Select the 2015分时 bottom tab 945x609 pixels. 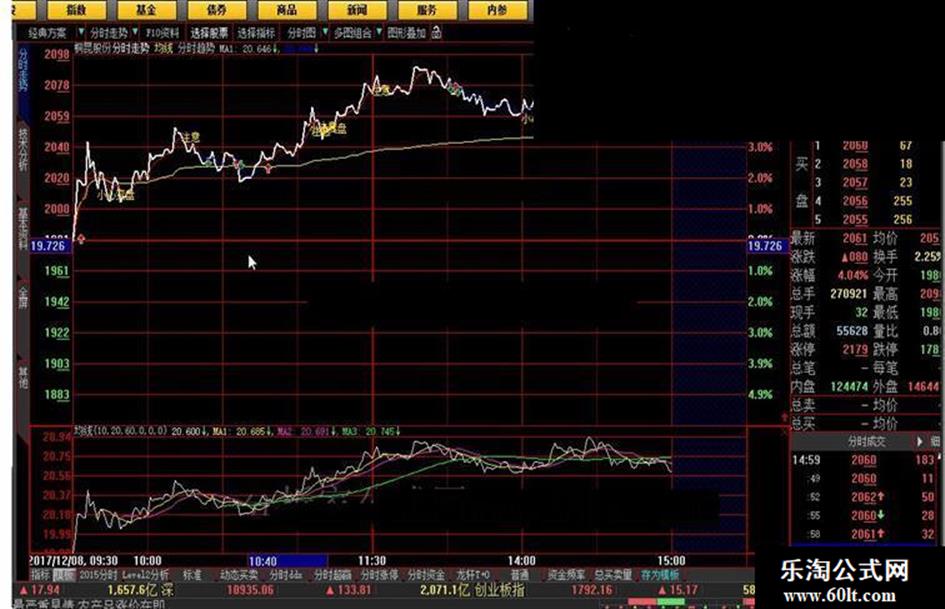coord(98,575)
